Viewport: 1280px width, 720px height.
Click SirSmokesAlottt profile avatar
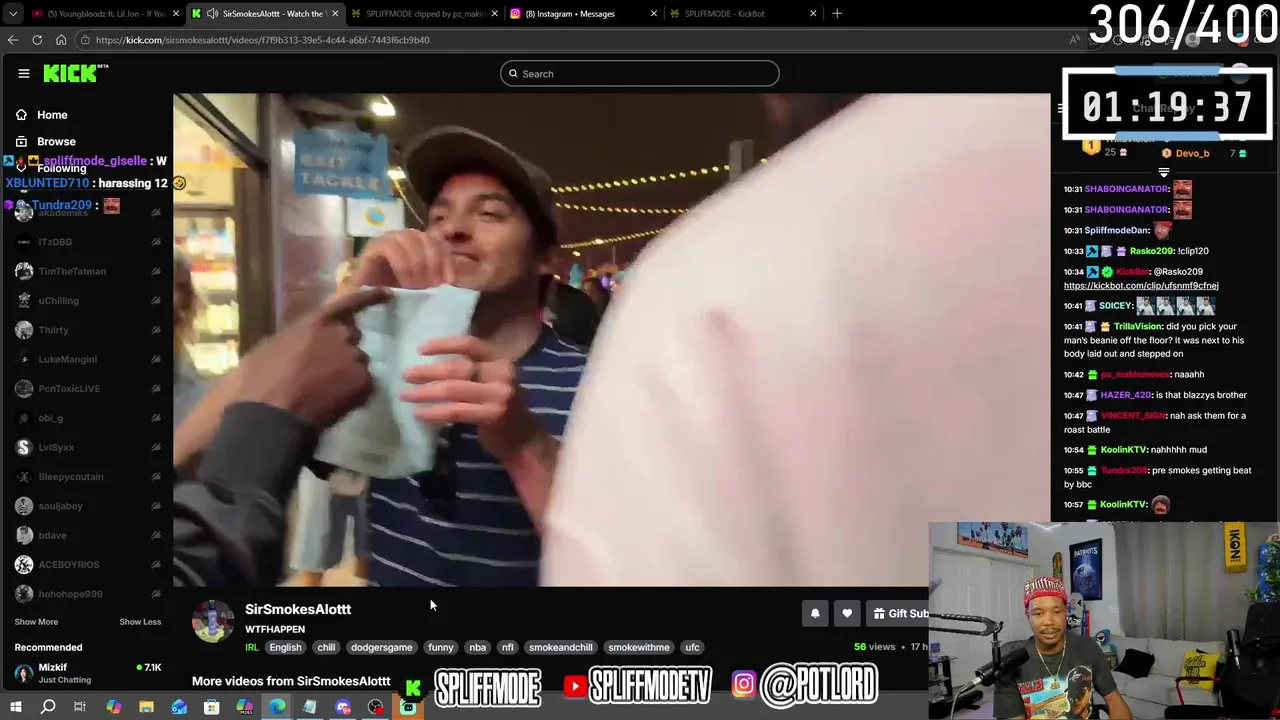click(213, 621)
